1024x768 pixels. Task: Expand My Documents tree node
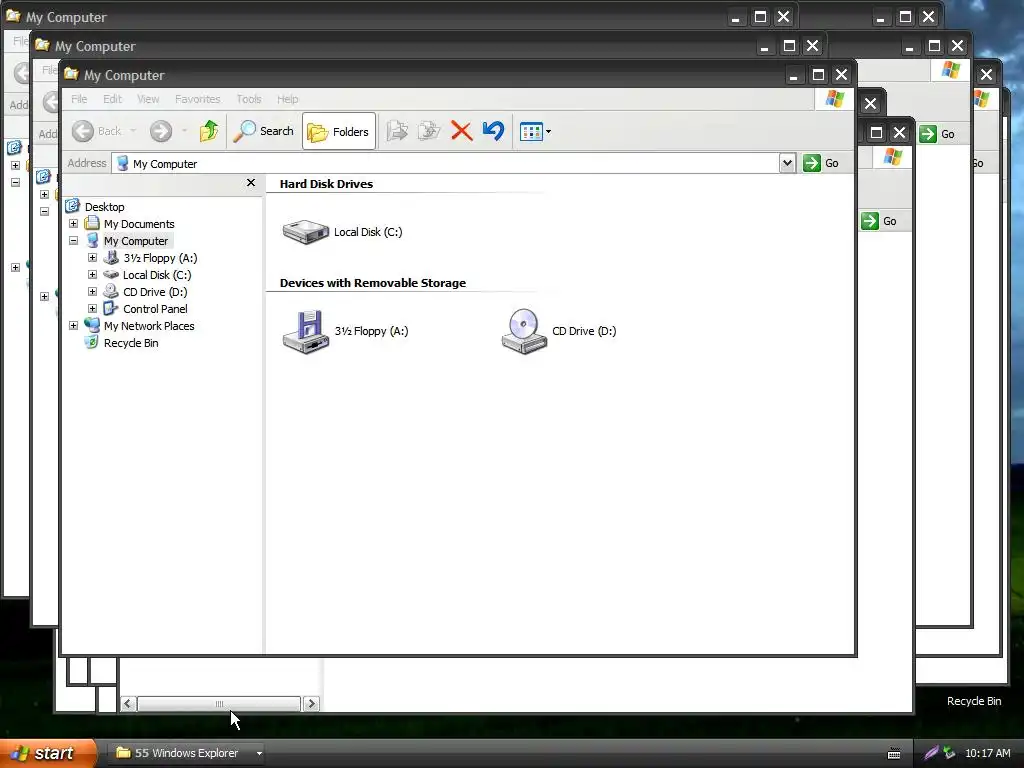[x=73, y=224]
